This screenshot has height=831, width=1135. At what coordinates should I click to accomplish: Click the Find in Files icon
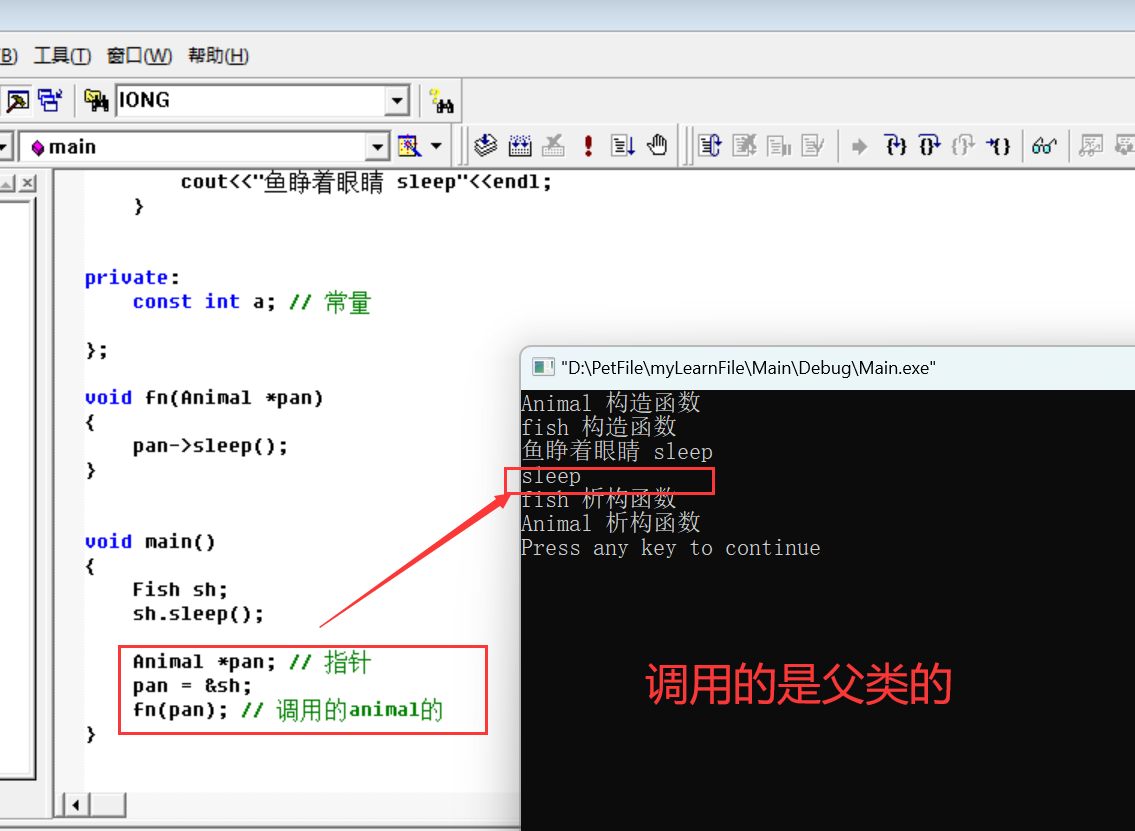click(x=96, y=101)
